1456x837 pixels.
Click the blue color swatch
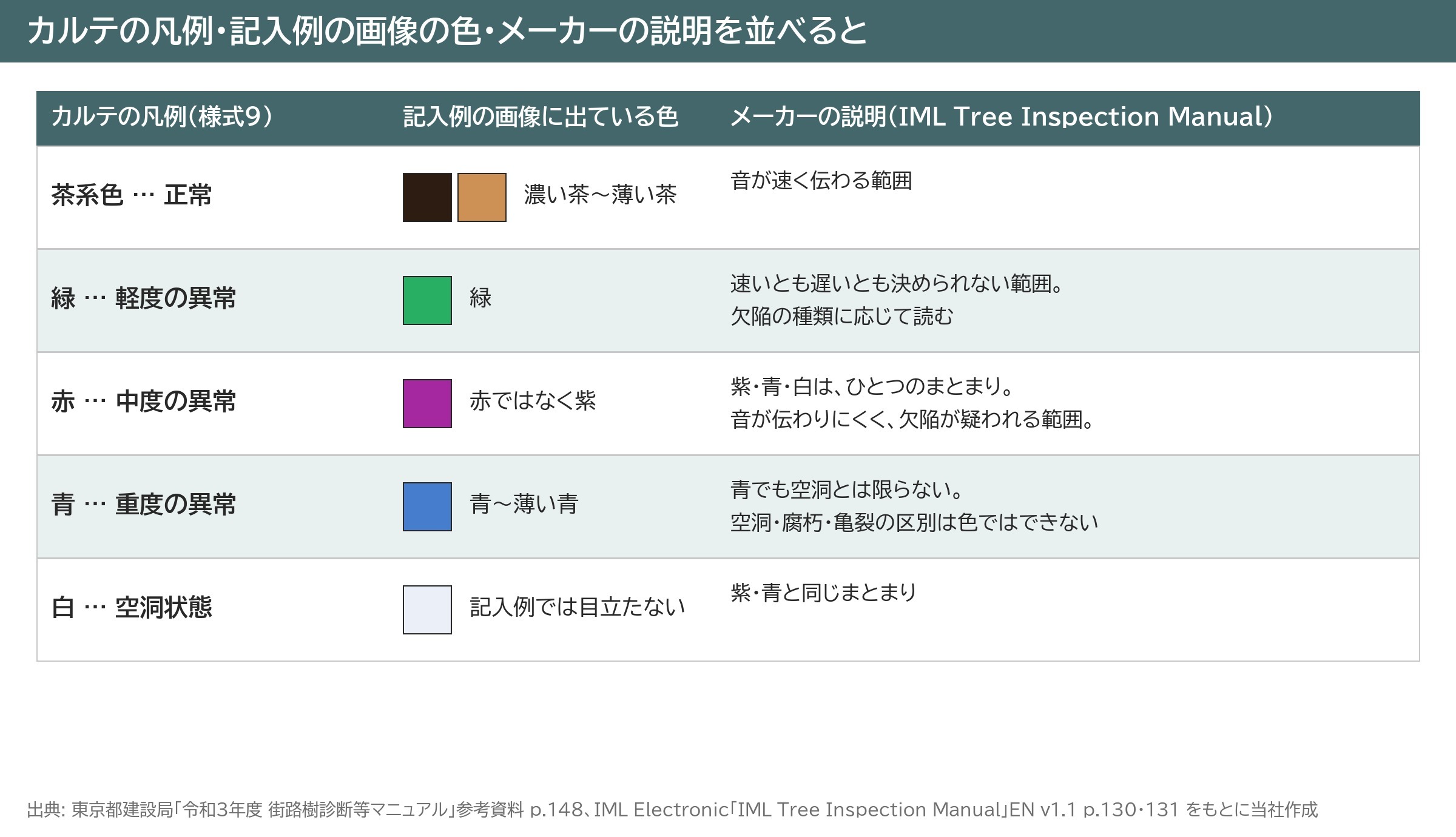click(427, 506)
